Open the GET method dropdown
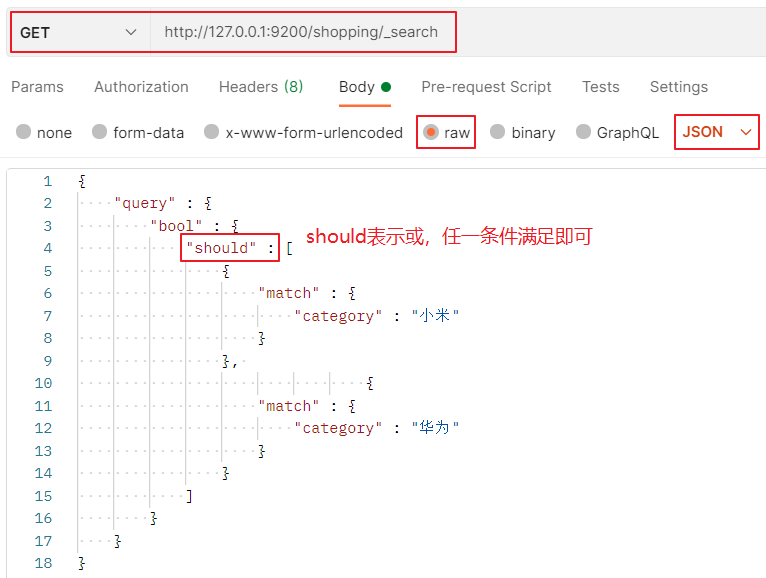 click(80, 33)
